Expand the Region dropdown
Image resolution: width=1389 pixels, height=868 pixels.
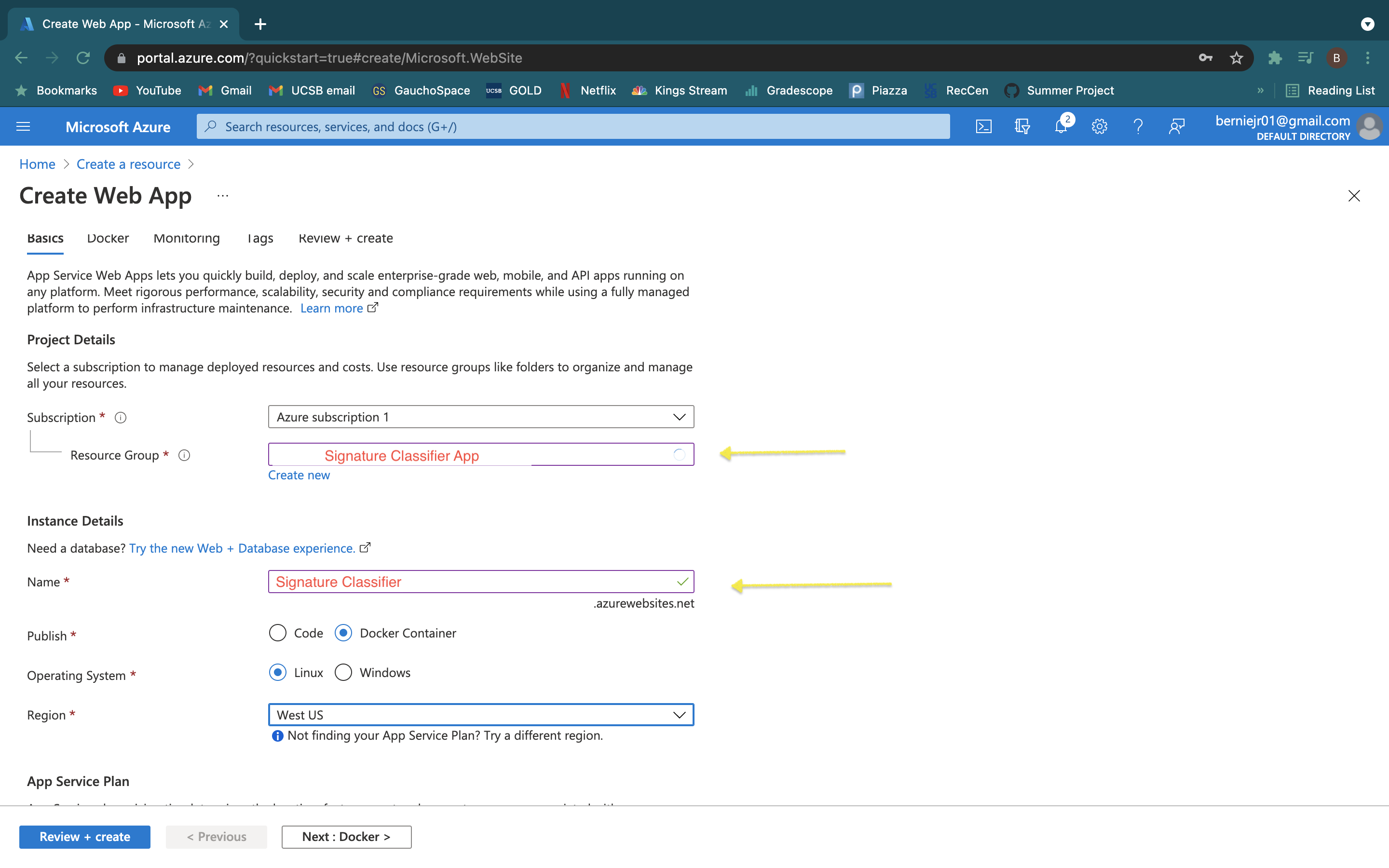480,715
